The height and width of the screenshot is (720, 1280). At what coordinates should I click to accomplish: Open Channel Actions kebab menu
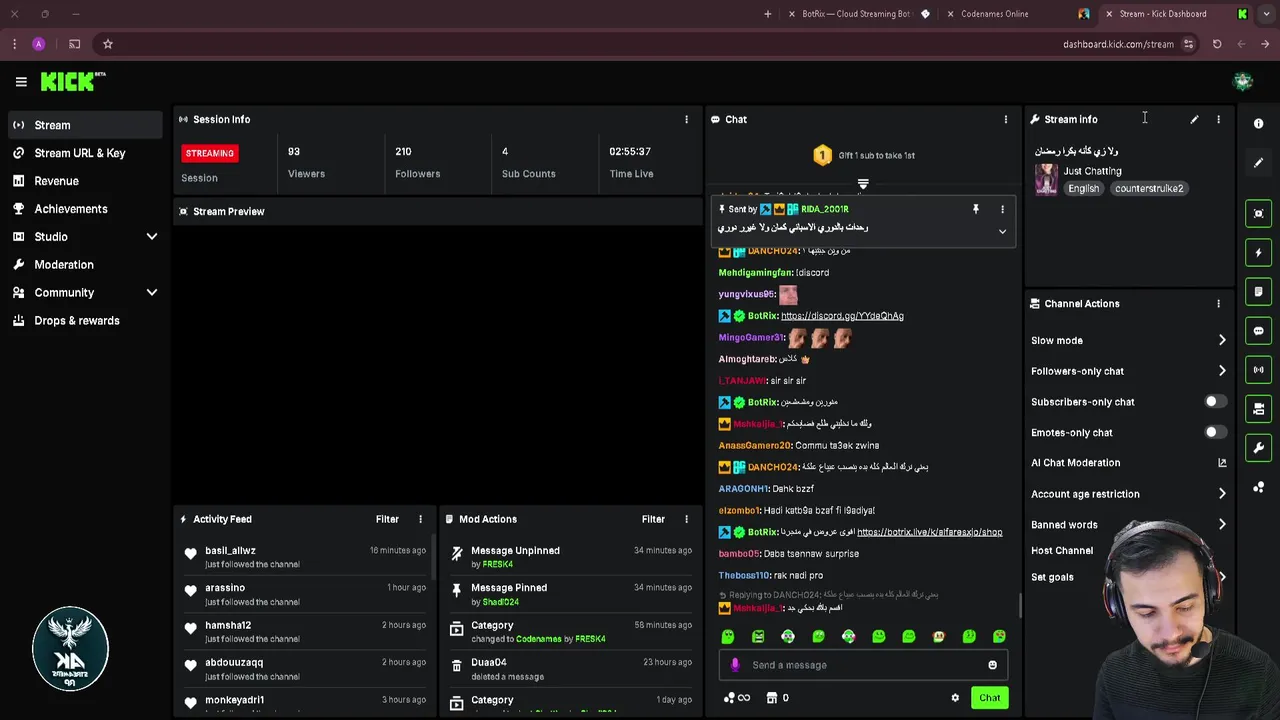(x=1218, y=304)
